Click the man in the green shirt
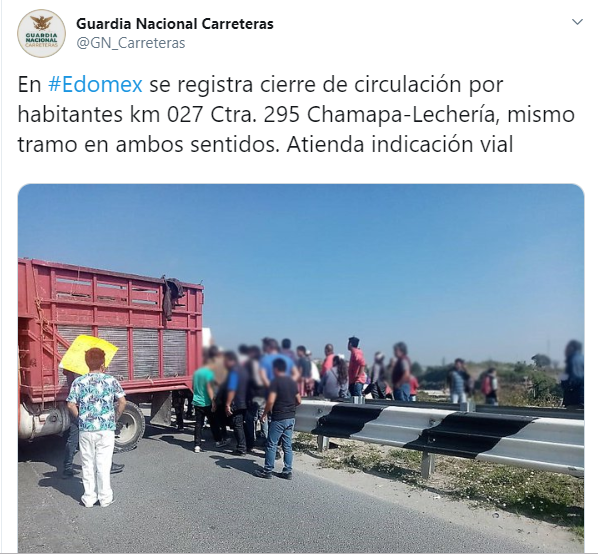The image size is (598, 559). [203, 400]
